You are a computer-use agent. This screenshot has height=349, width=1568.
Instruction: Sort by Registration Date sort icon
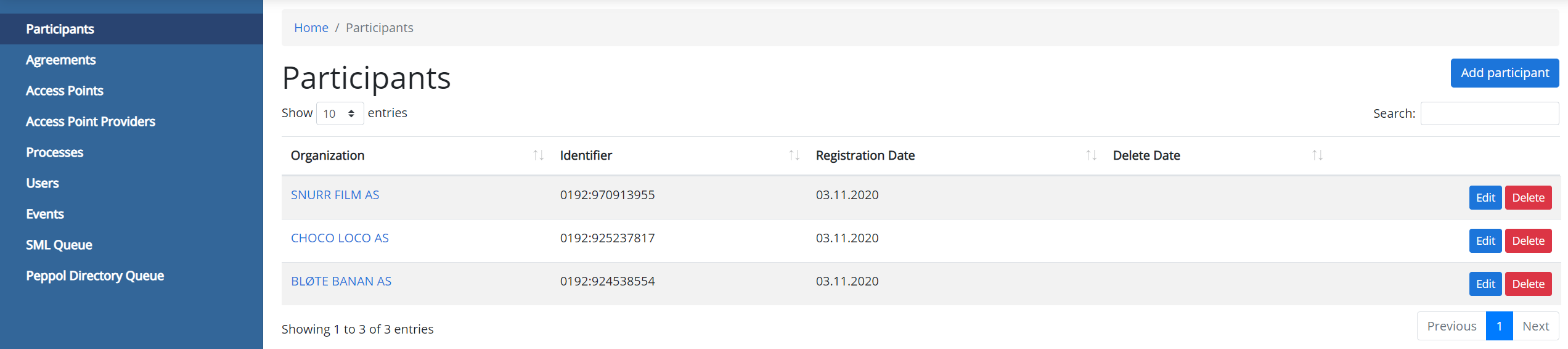[x=1091, y=155]
